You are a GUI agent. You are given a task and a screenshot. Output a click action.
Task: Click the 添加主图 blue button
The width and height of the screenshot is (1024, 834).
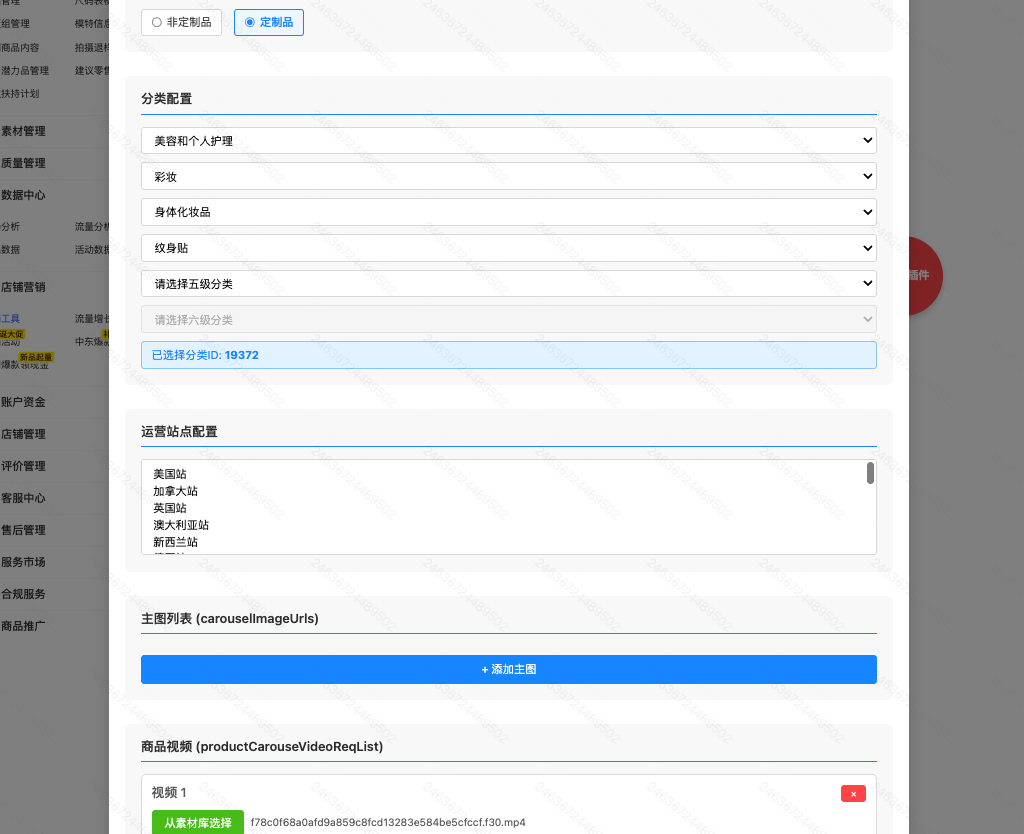[508, 669]
